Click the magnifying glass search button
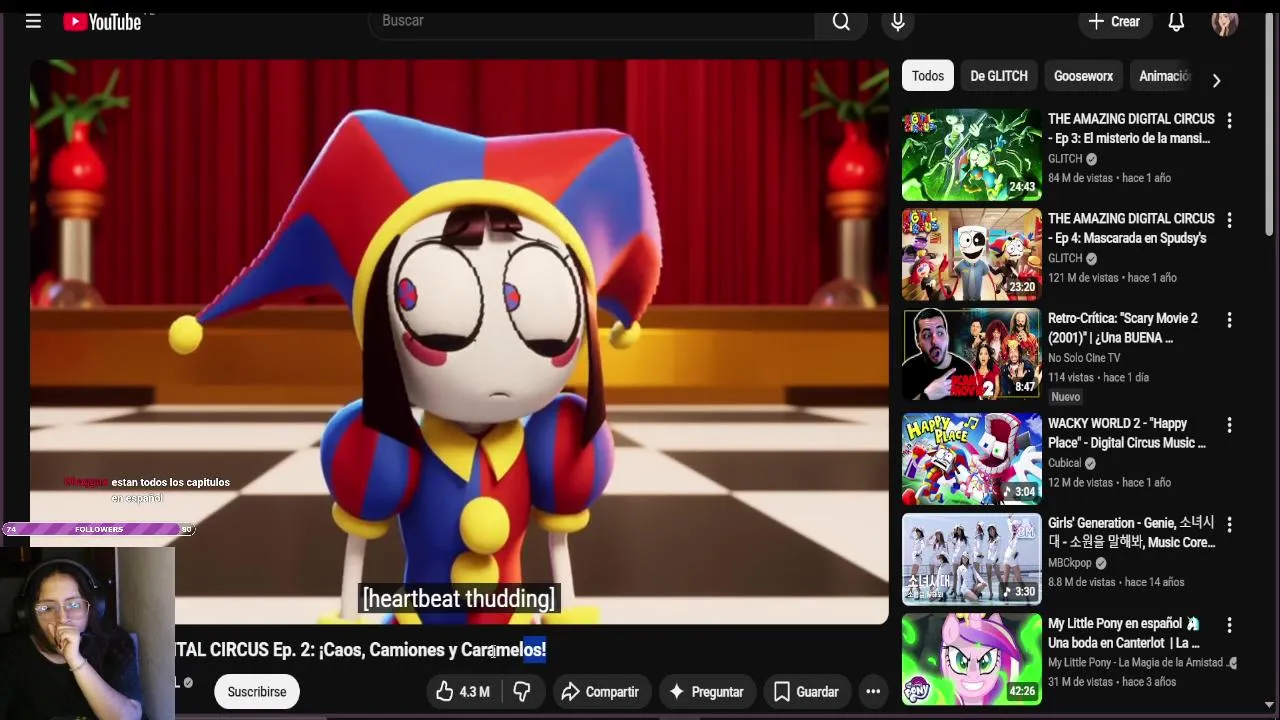This screenshot has height=720, width=1280. point(841,21)
